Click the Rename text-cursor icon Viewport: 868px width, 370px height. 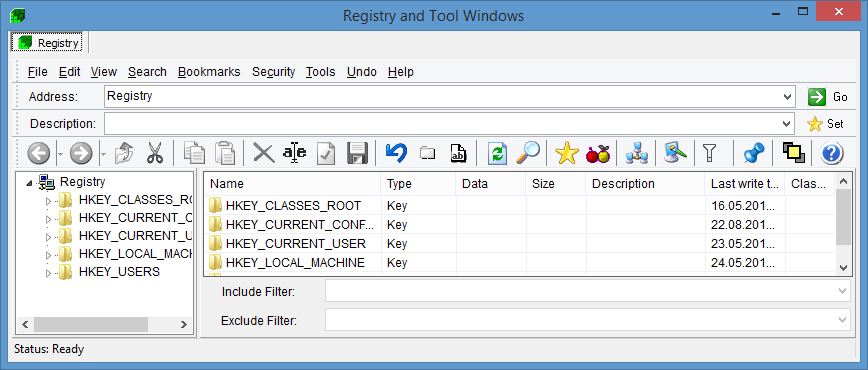tap(294, 153)
